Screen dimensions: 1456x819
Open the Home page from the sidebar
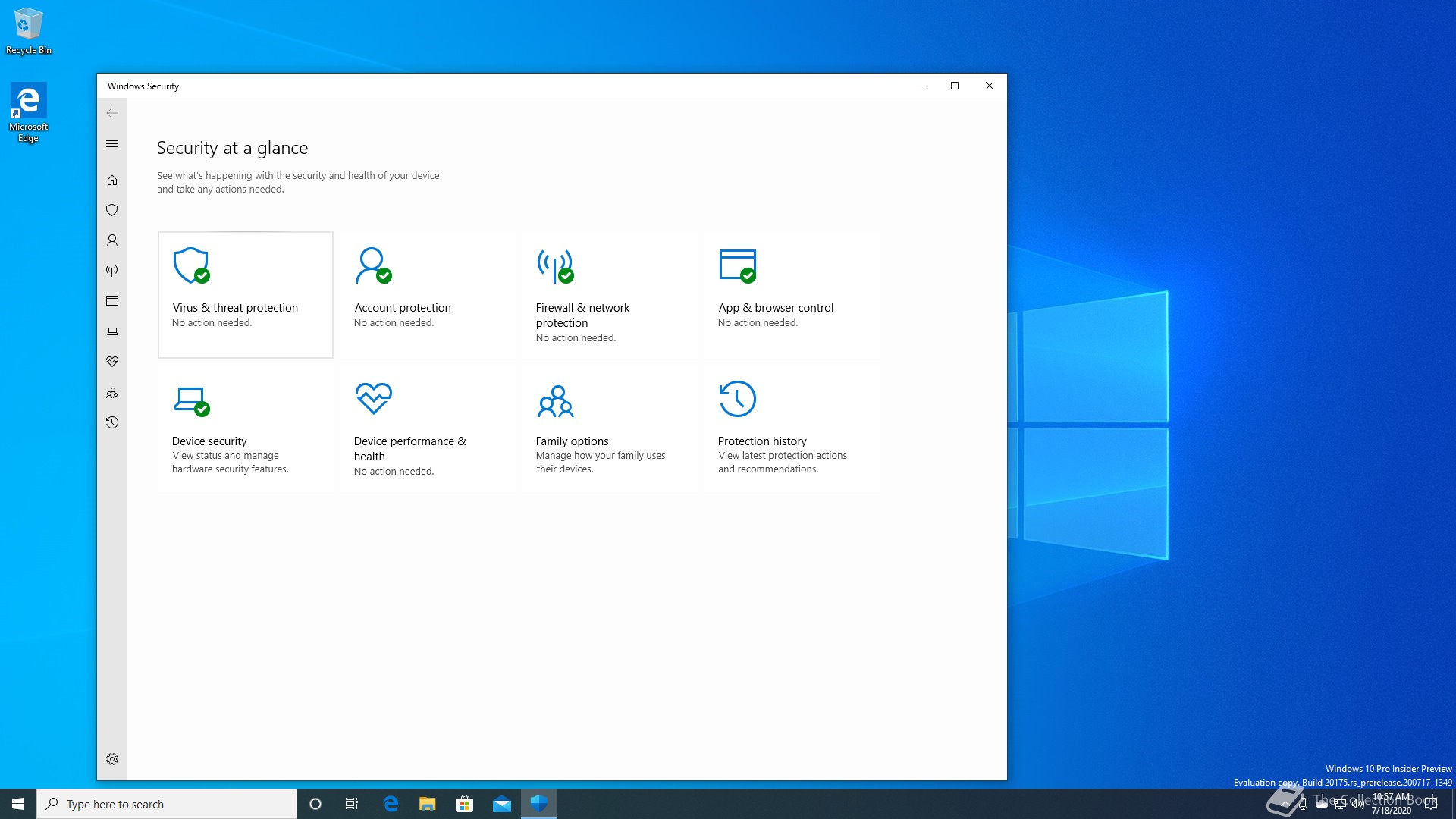[x=112, y=180]
